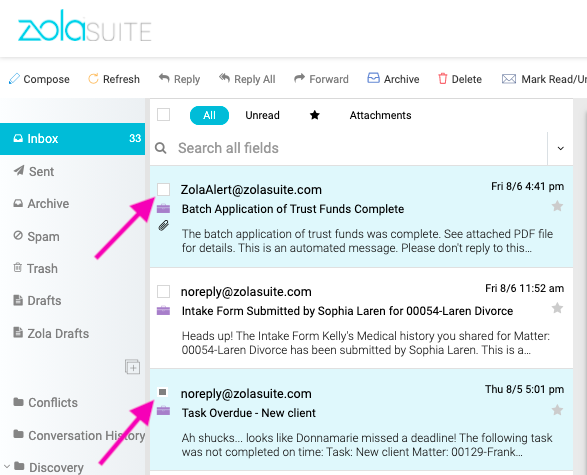Image resolution: width=587 pixels, height=475 pixels.
Task: Click the Zola Suite logo
Action: [85, 26]
